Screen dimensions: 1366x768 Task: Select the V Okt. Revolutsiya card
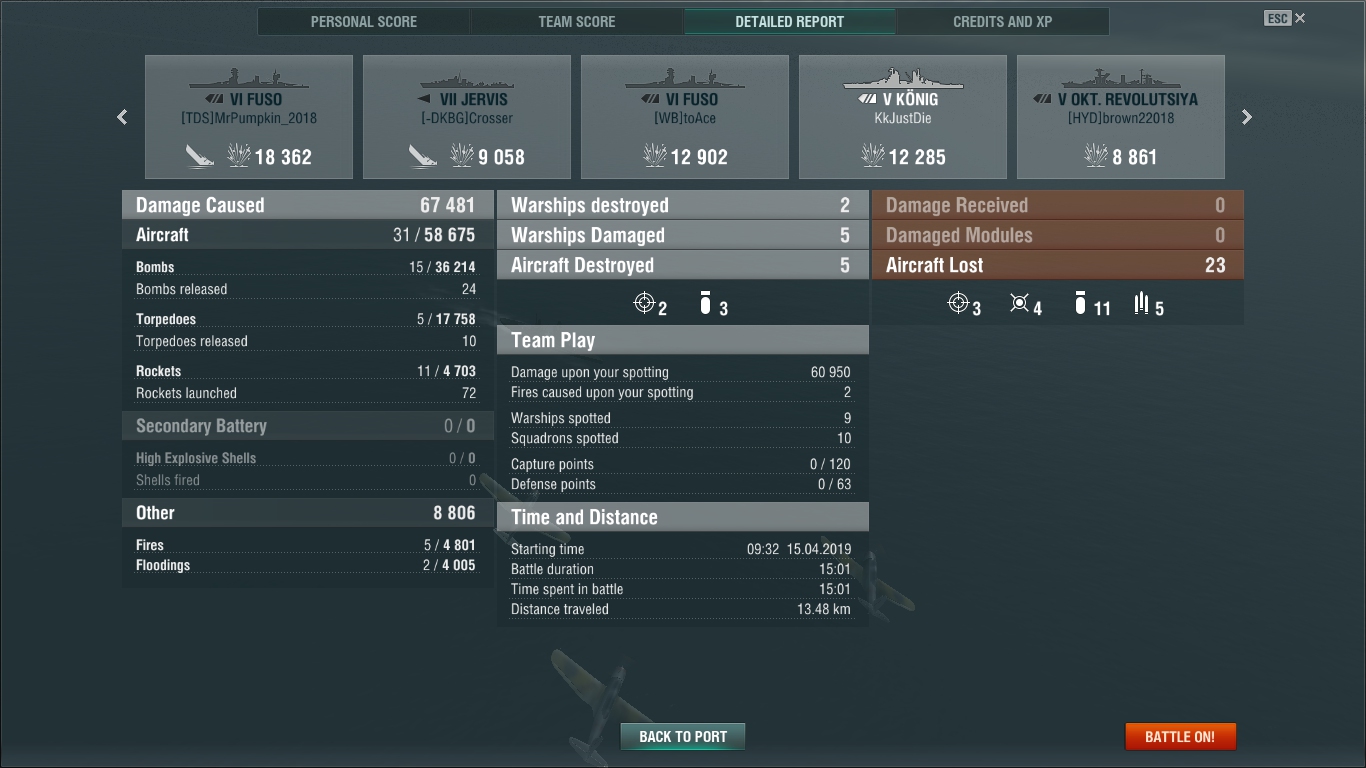pyautogui.click(x=1121, y=117)
